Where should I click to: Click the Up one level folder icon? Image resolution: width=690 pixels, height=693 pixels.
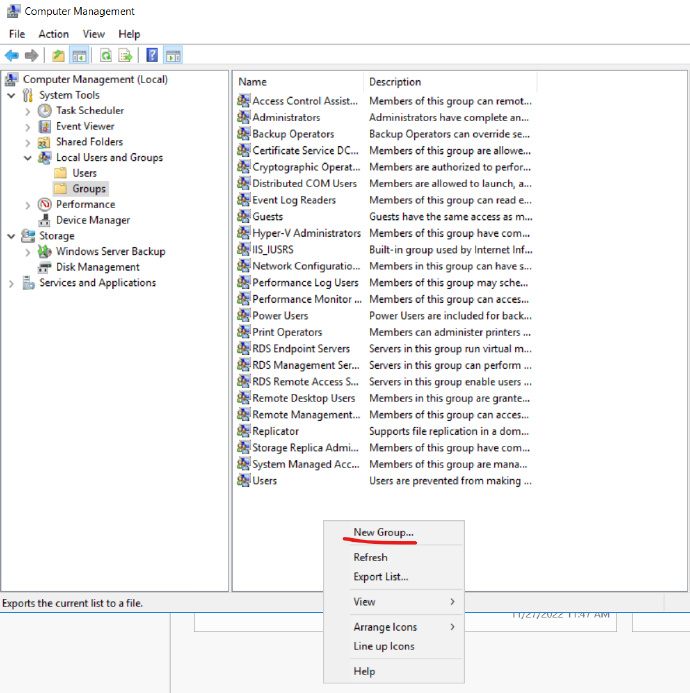click(x=58, y=56)
